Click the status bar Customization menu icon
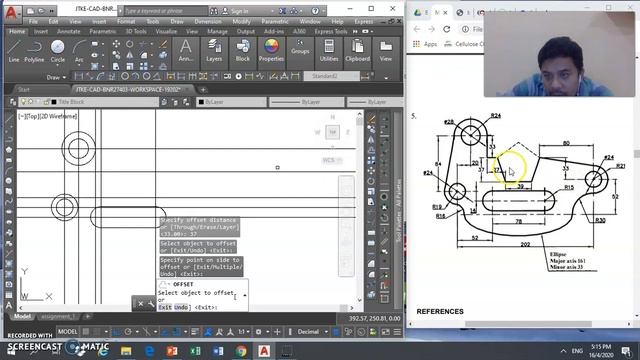 pyautogui.click(x=397, y=332)
